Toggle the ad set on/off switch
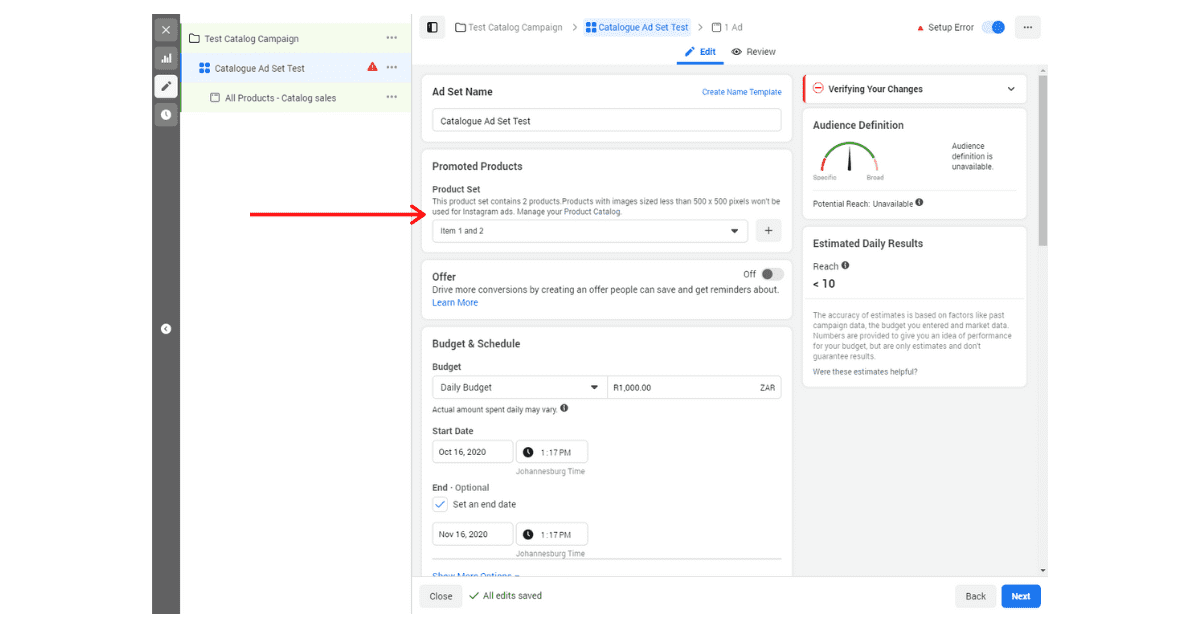 pyautogui.click(x=993, y=27)
